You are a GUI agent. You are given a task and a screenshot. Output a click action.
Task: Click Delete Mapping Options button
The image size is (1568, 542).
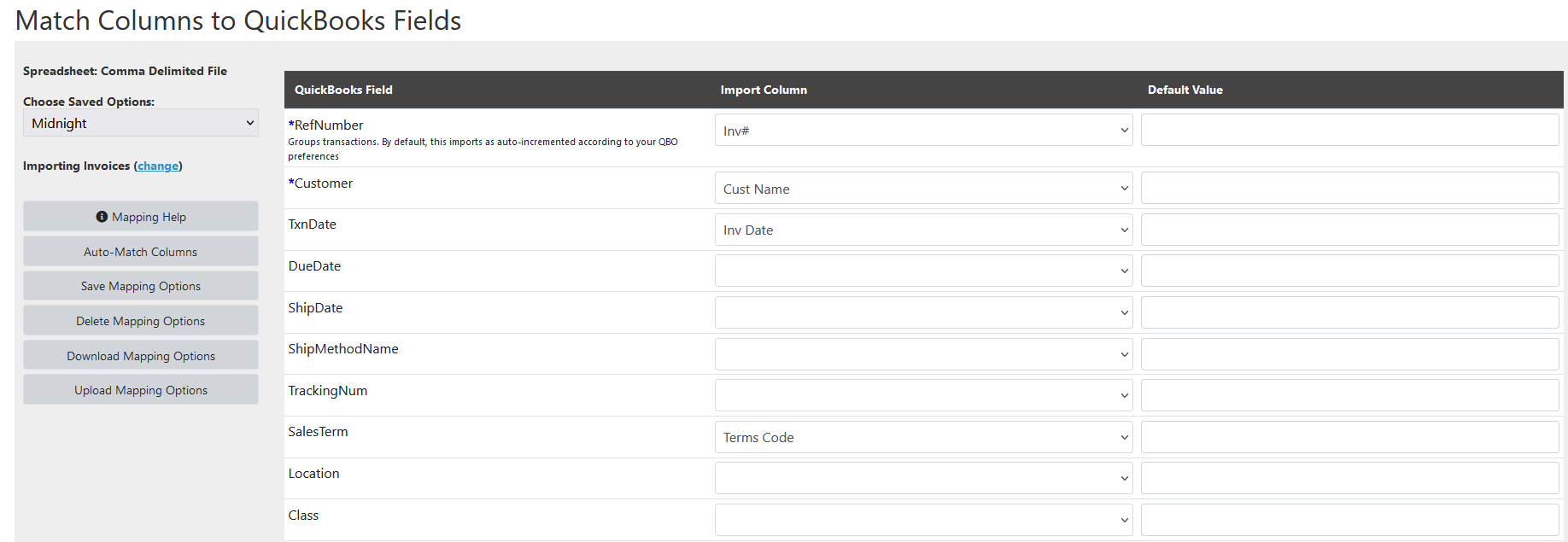coord(141,321)
